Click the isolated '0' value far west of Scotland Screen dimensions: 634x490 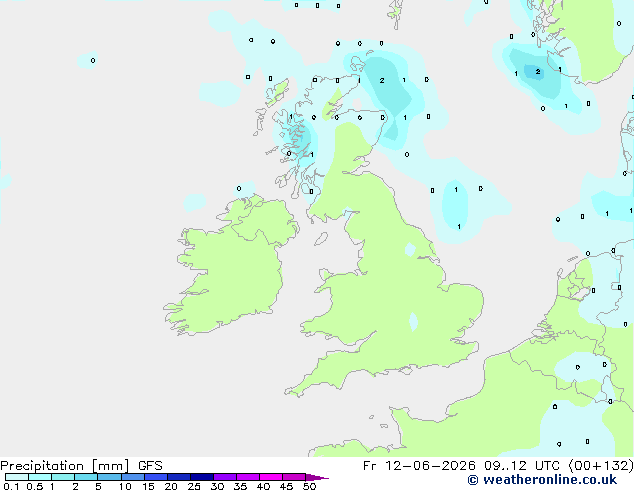(x=93, y=61)
